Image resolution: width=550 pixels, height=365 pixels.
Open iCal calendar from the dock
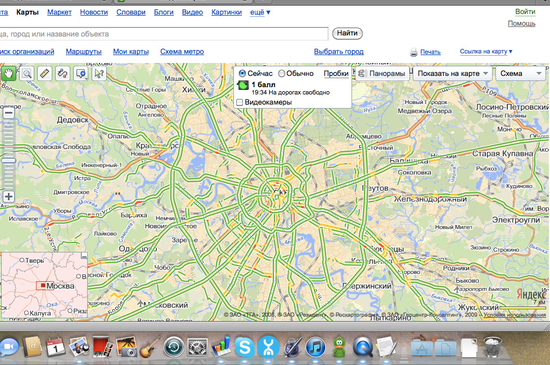[55, 347]
